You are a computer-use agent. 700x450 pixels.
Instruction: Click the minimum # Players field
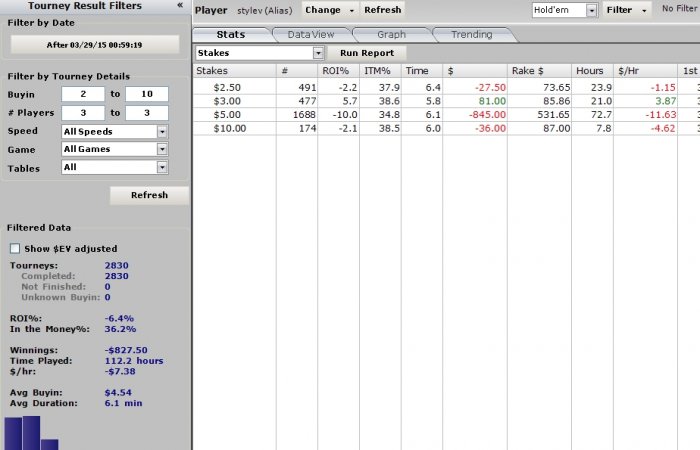point(83,113)
